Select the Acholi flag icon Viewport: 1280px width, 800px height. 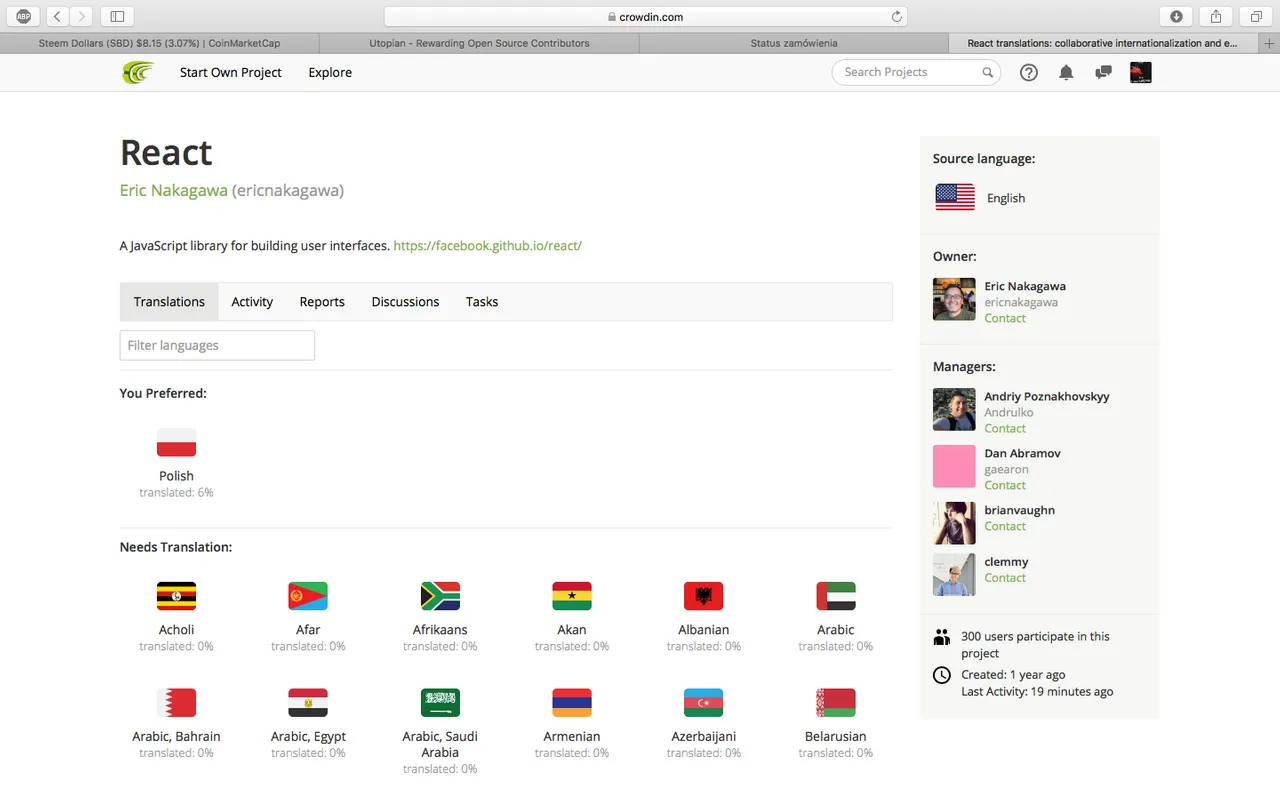point(176,596)
